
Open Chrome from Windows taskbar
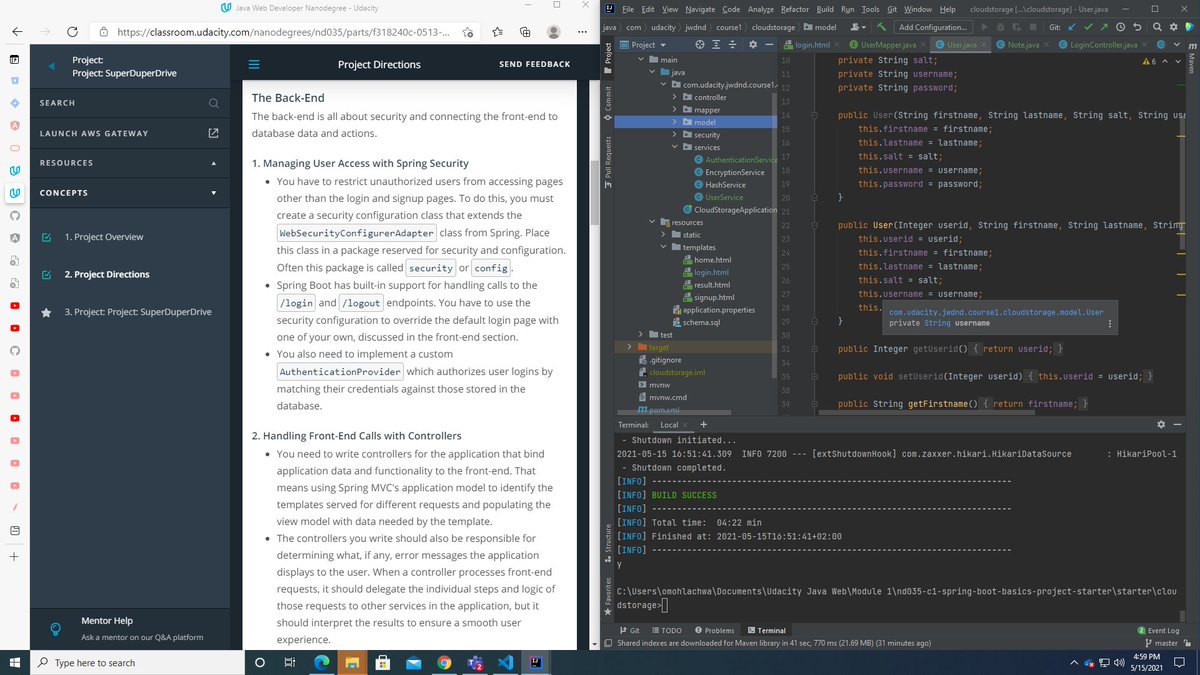pyautogui.click(x=444, y=663)
